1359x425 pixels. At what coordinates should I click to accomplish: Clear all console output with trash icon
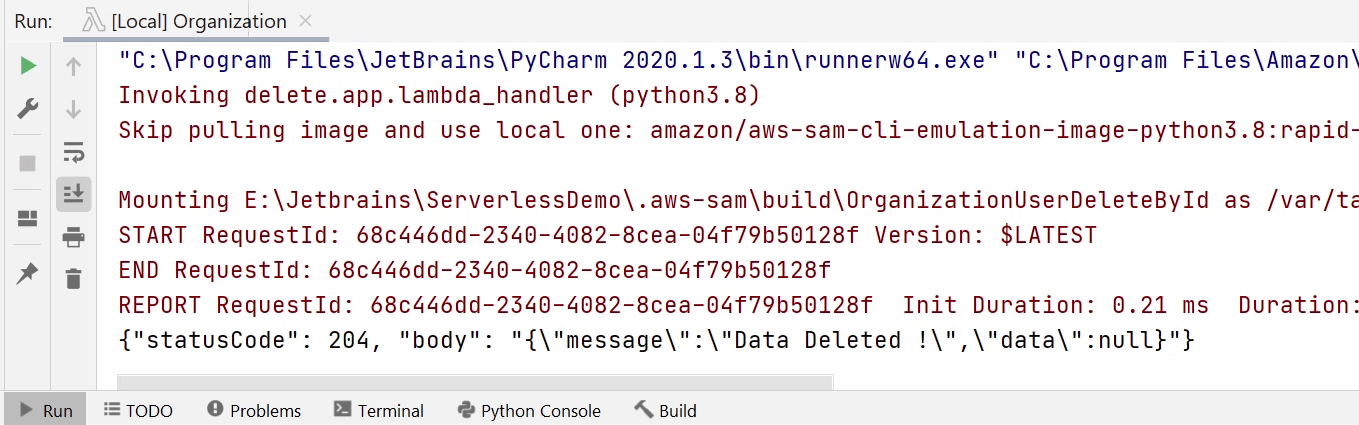(x=73, y=279)
